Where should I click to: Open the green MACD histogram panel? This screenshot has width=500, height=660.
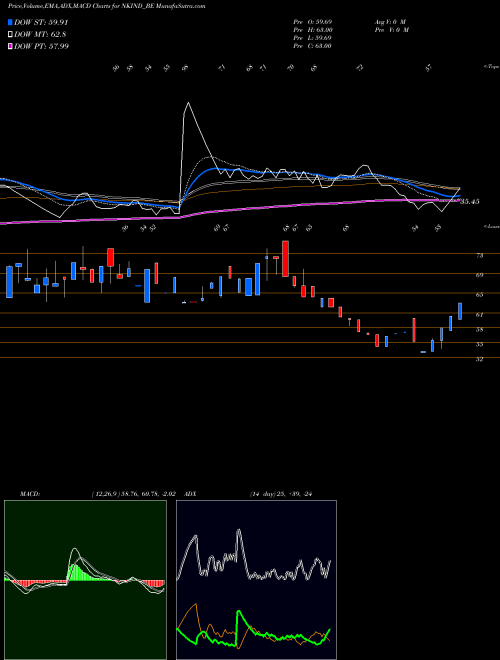pyautogui.click(x=85, y=580)
